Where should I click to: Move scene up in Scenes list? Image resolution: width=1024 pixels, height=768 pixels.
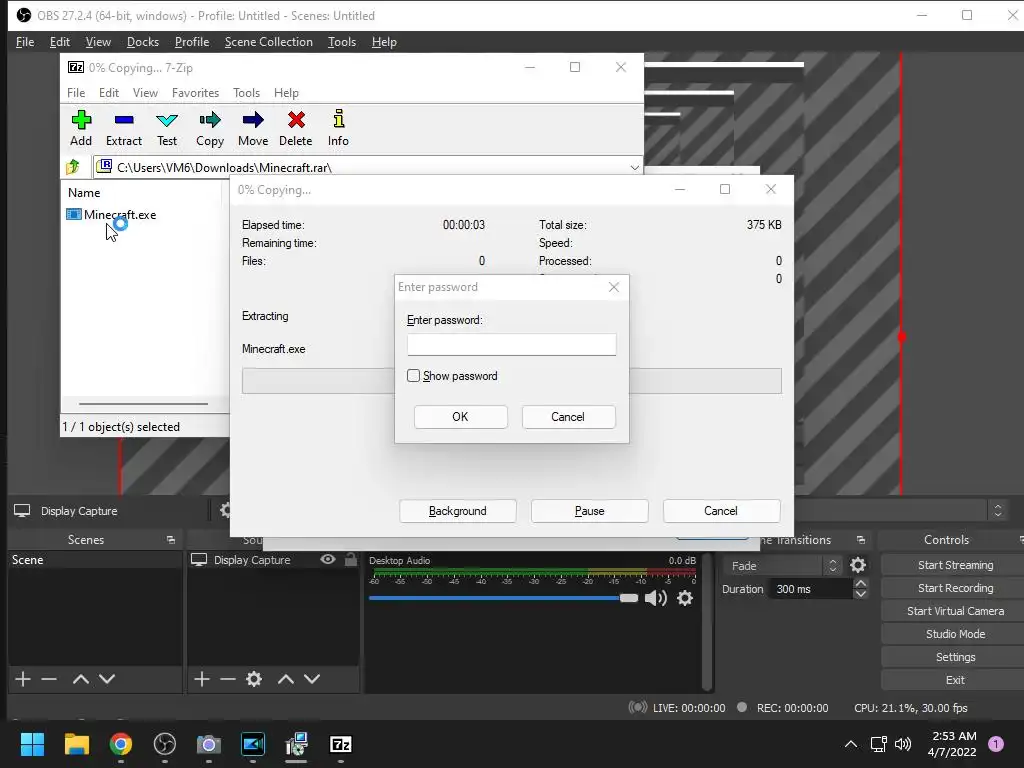(80, 679)
